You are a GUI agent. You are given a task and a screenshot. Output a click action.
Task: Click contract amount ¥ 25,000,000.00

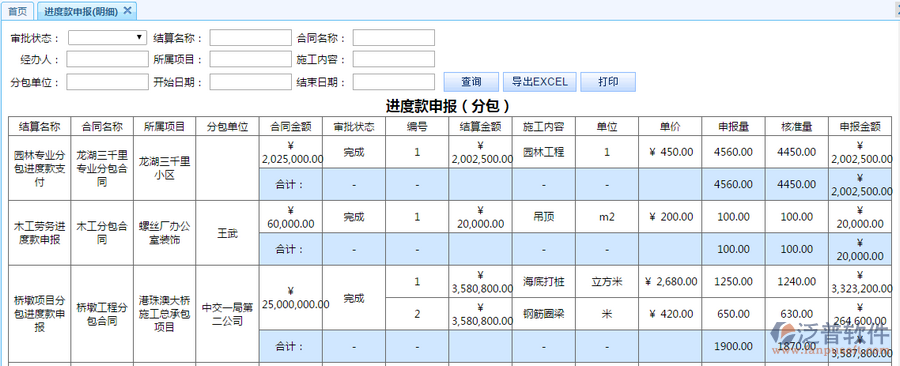pyautogui.click(x=291, y=298)
